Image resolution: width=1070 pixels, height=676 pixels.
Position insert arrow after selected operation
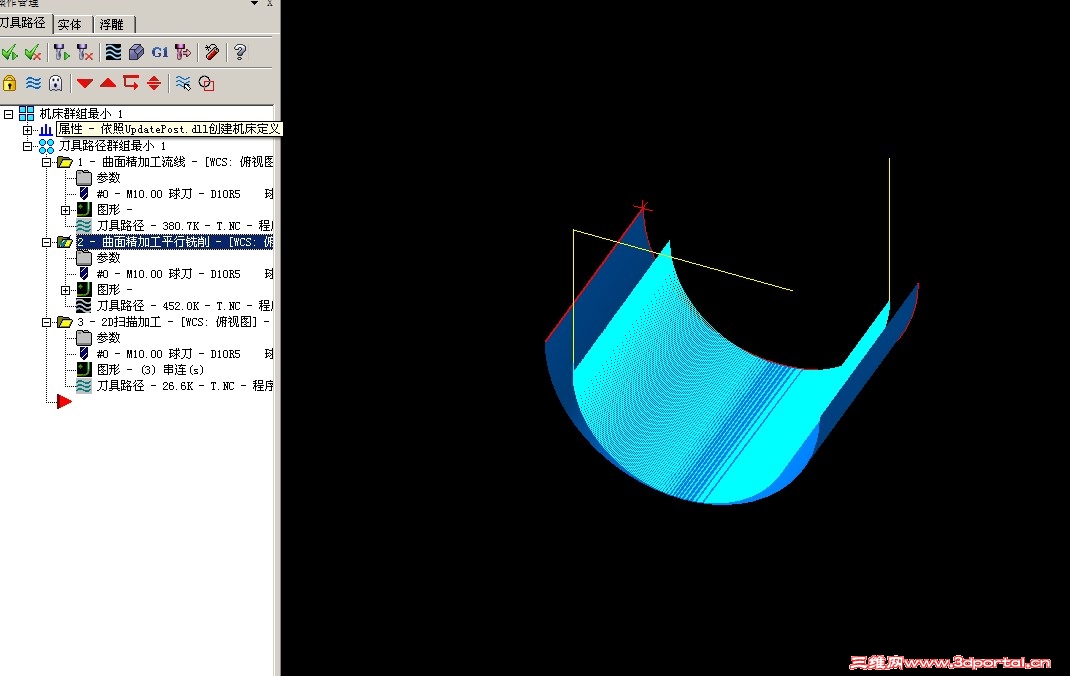[131, 83]
